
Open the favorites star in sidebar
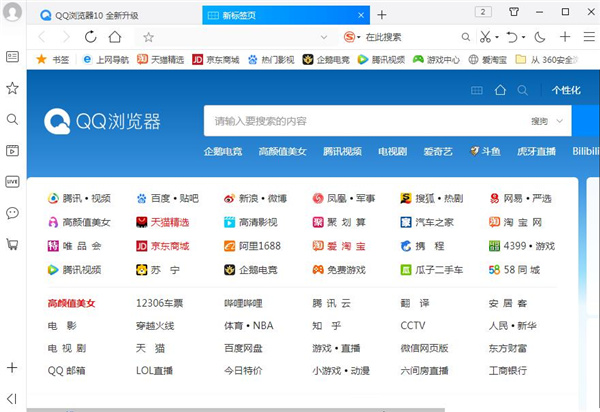[x=12, y=88]
